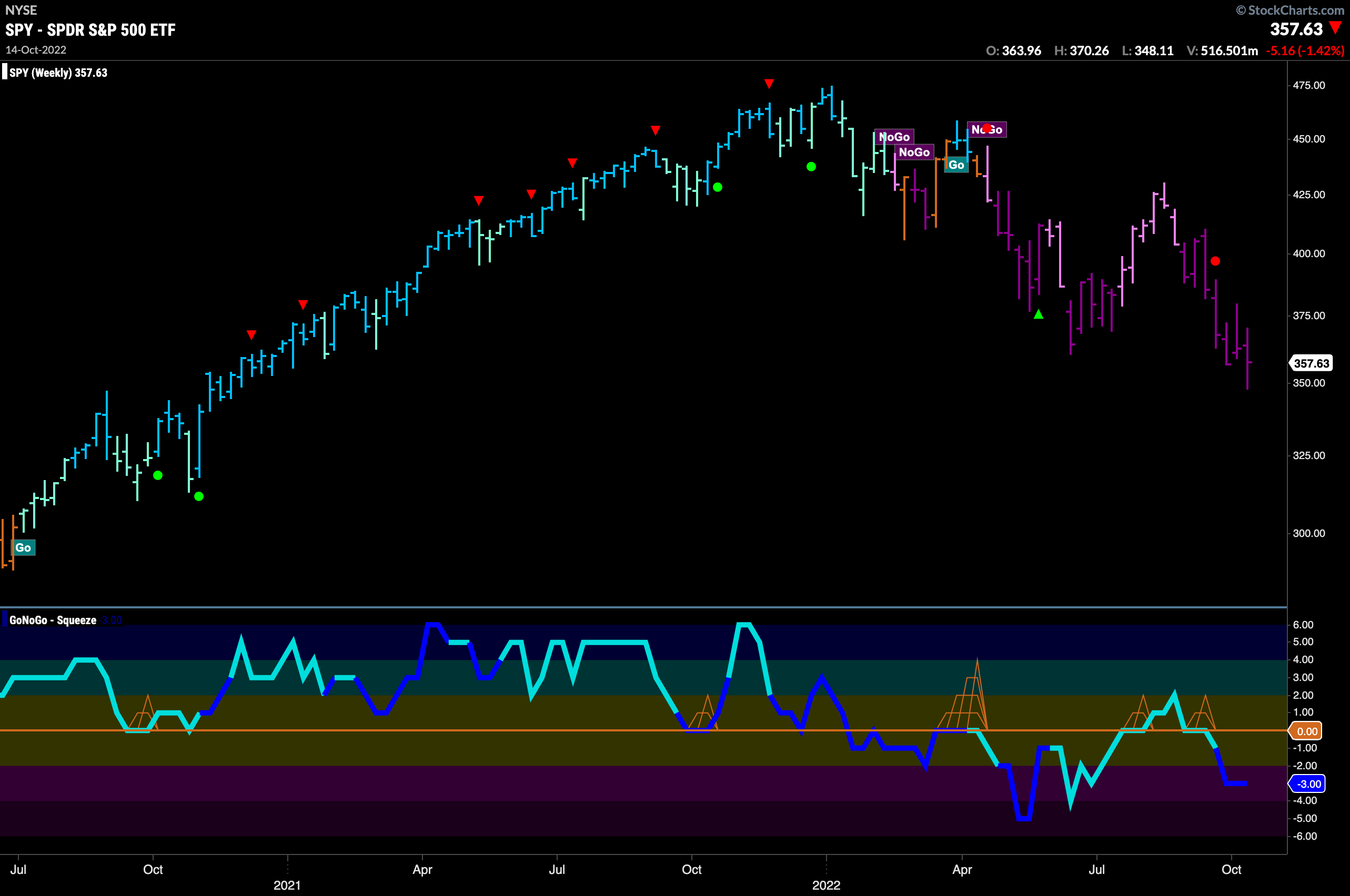Viewport: 1350px width, 896px height.
Task: Click the SPY (Weekly) 357.63 legend label
Action: pyautogui.click(x=58, y=73)
